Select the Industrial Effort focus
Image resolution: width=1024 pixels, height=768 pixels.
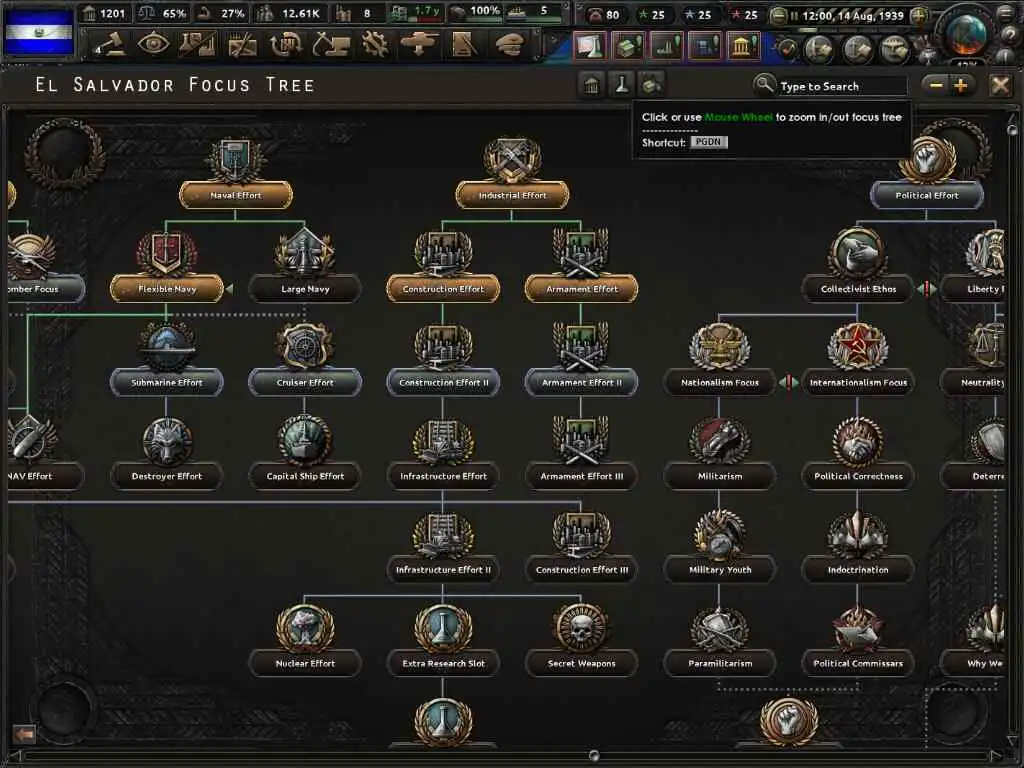pos(512,195)
